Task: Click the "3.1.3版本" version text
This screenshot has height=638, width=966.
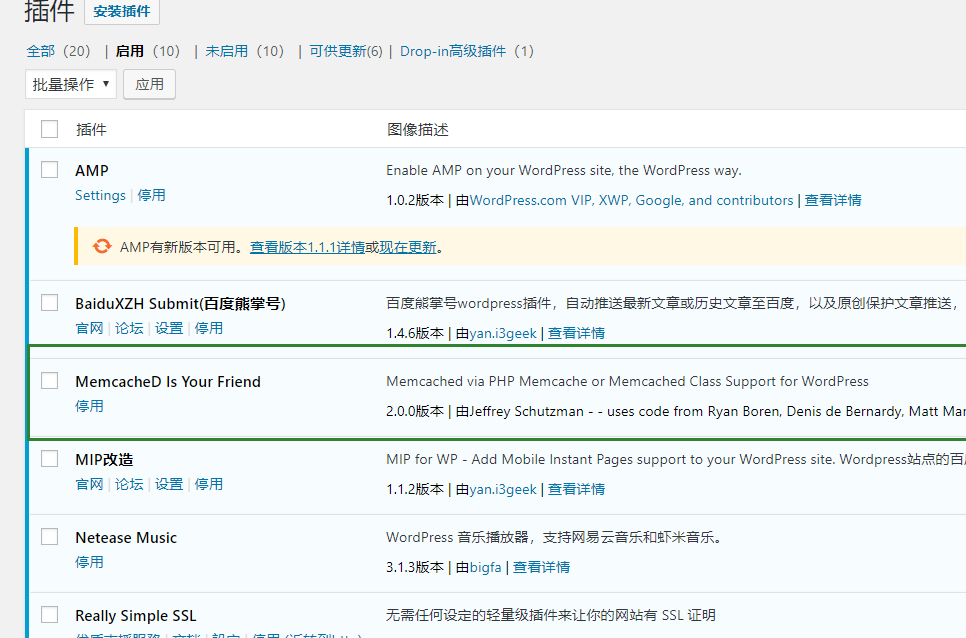Action: click(x=415, y=567)
